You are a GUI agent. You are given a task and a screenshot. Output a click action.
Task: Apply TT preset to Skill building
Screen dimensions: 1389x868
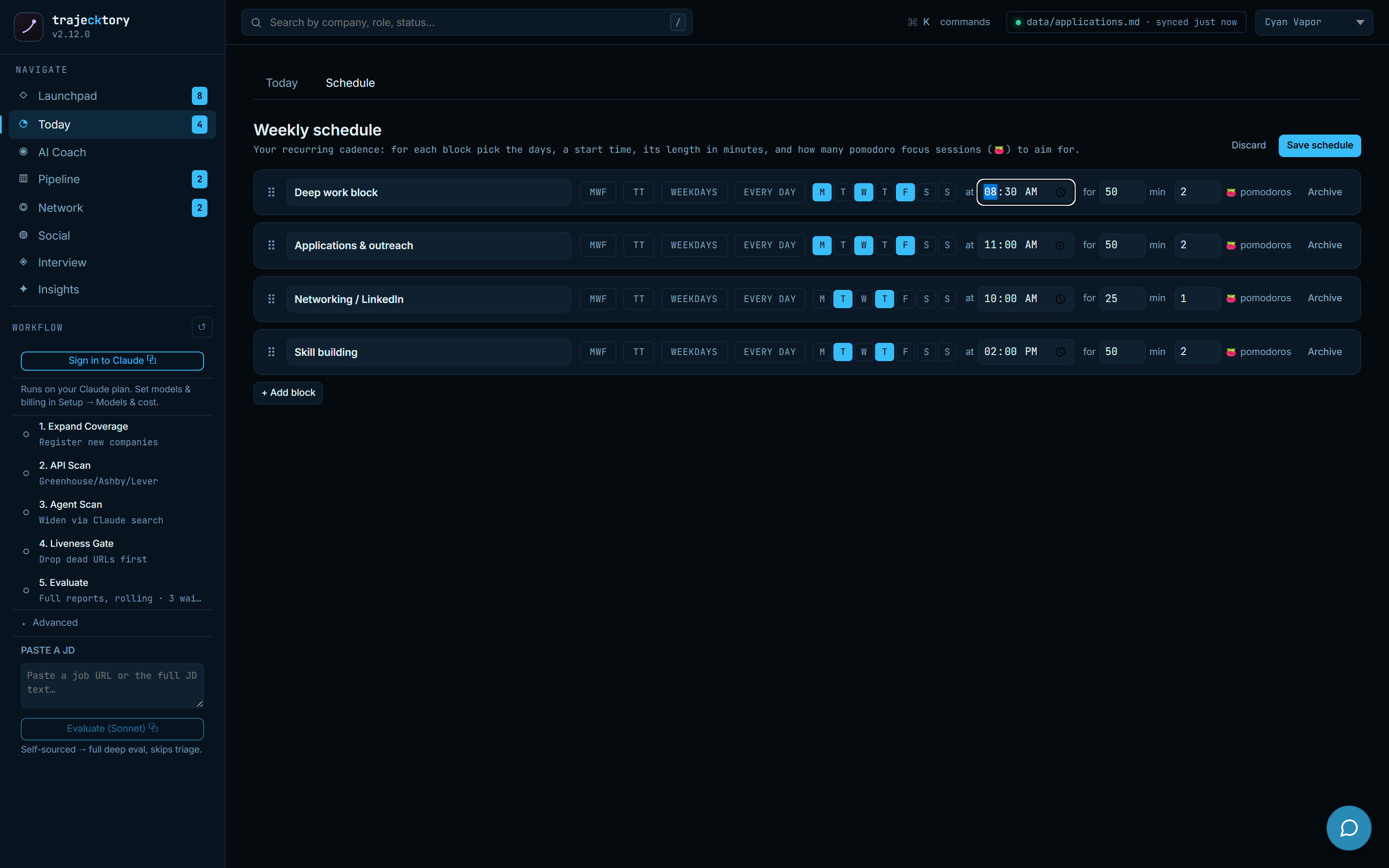click(x=639, y=352)
